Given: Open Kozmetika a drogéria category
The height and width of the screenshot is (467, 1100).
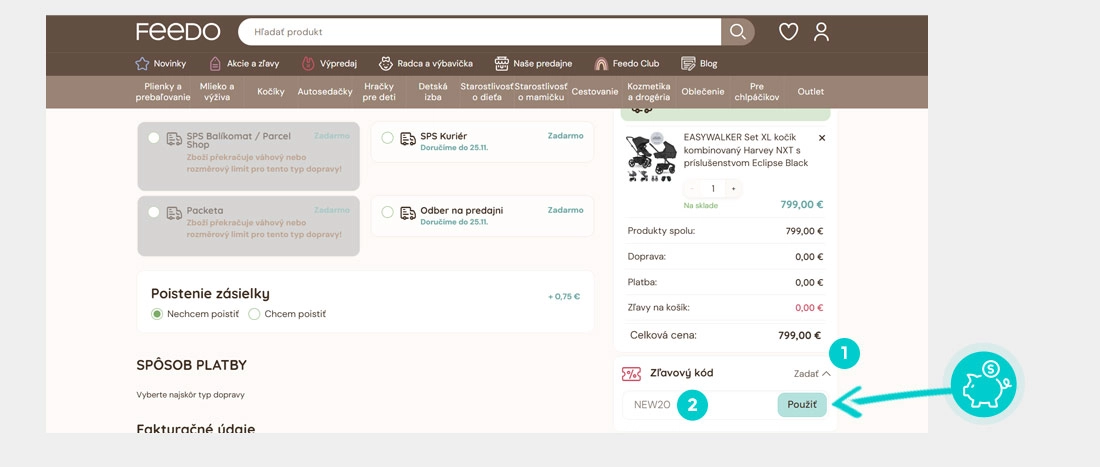Looking at the screenshot, I should coord(649,92).
